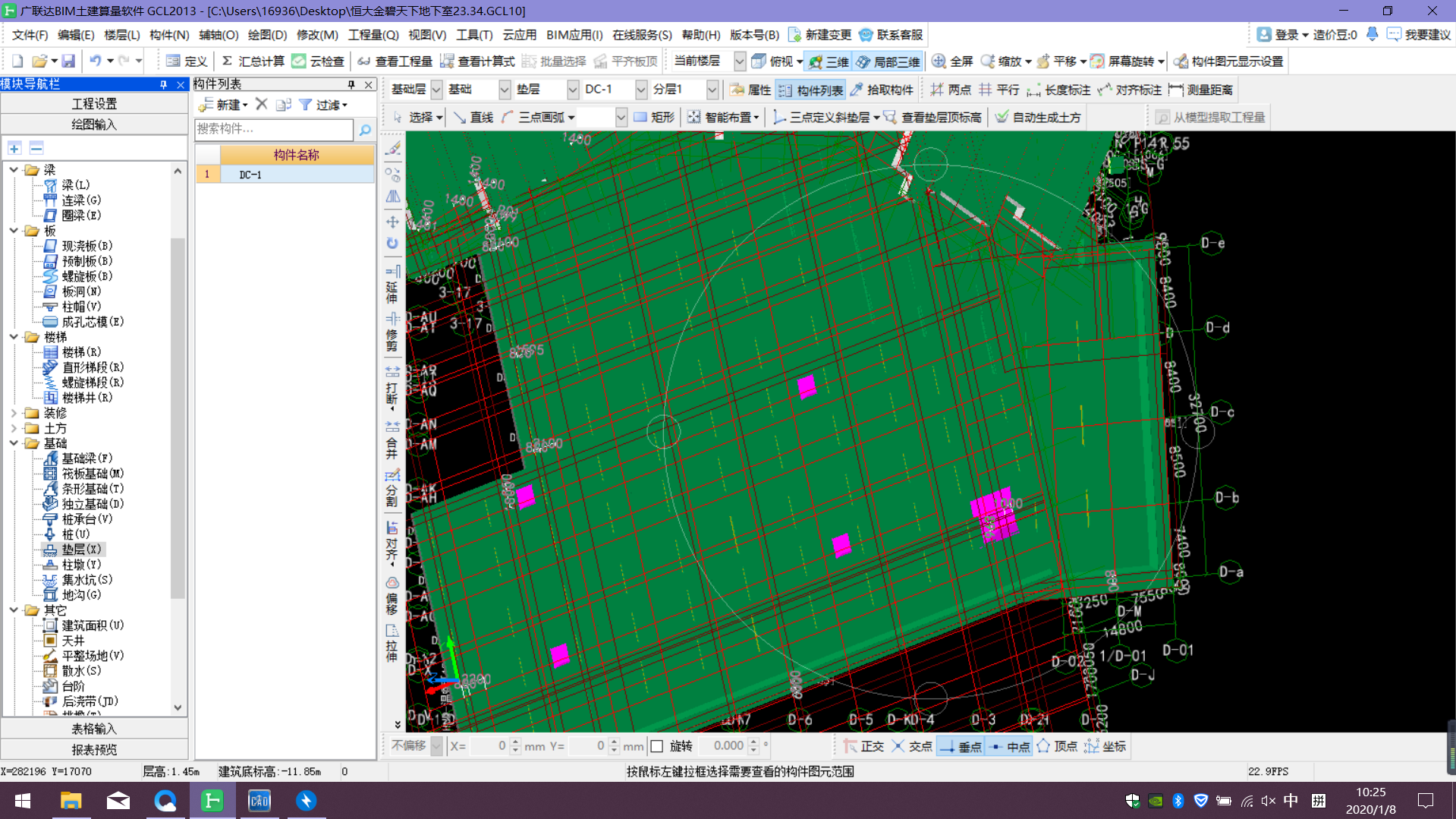Open the 不偏移 offset mode dropdown
The width and height of the screenshot is (1456, 819).
tap(436, 746)
